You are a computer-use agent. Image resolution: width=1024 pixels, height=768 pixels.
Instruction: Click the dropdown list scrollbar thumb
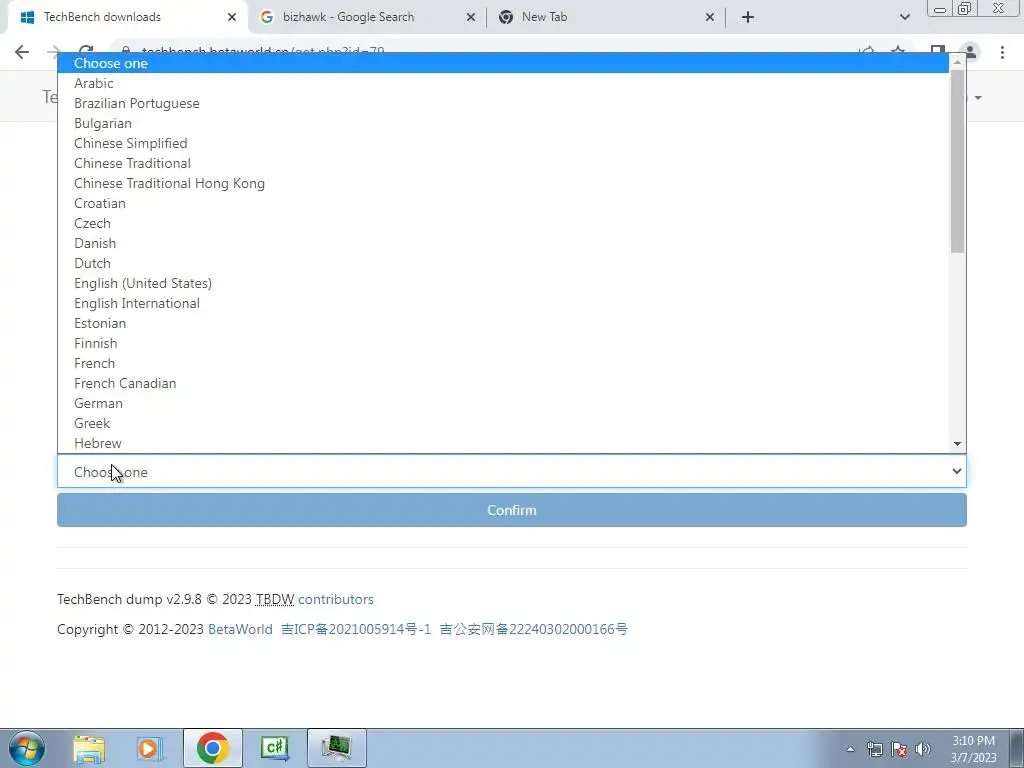[957, 161]
